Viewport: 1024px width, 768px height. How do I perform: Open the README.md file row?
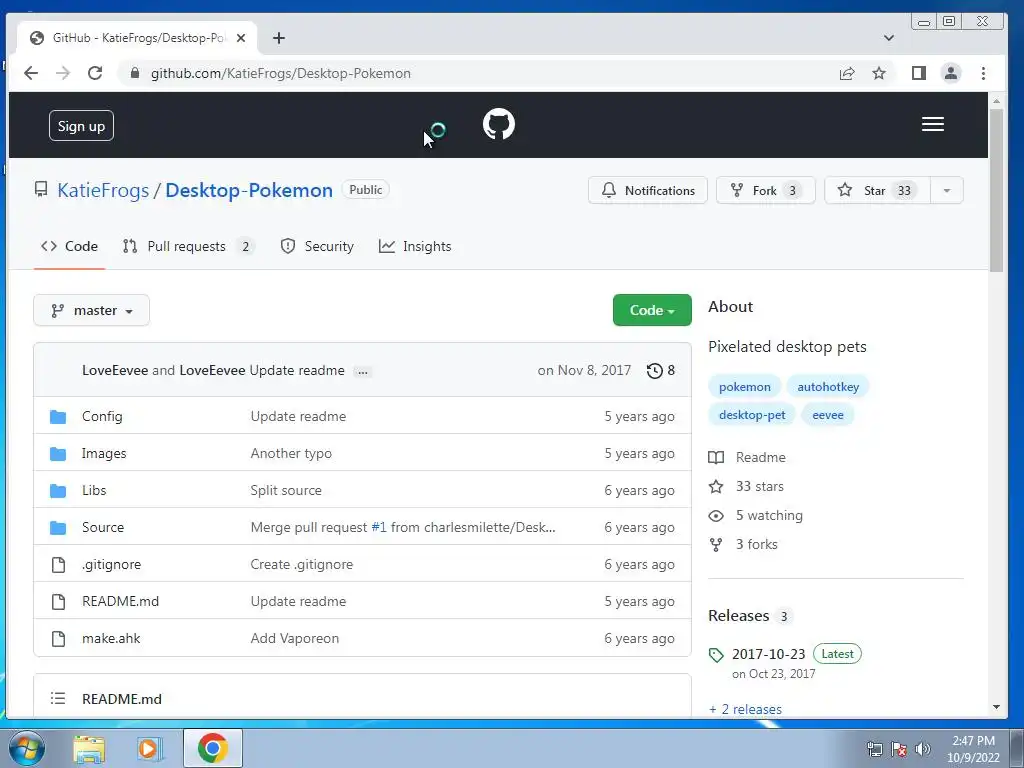coord(362,601)
